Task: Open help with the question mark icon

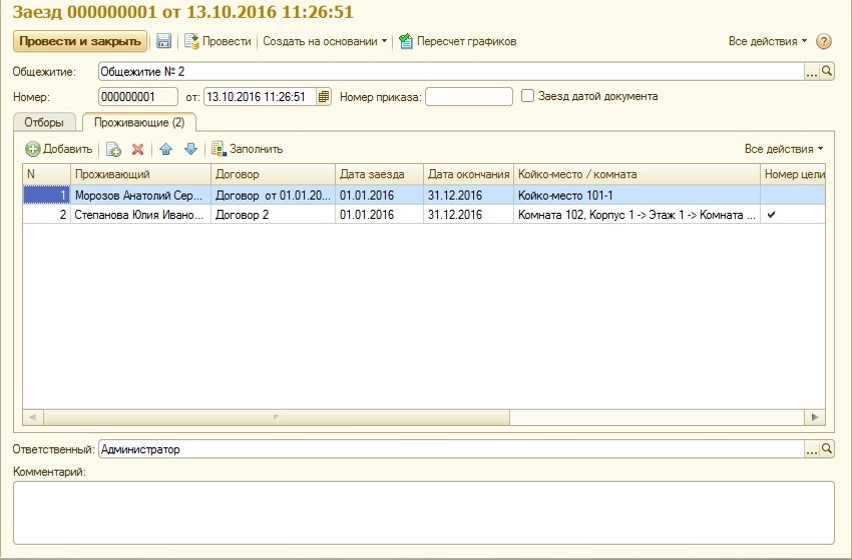Action: coord(824,41)
